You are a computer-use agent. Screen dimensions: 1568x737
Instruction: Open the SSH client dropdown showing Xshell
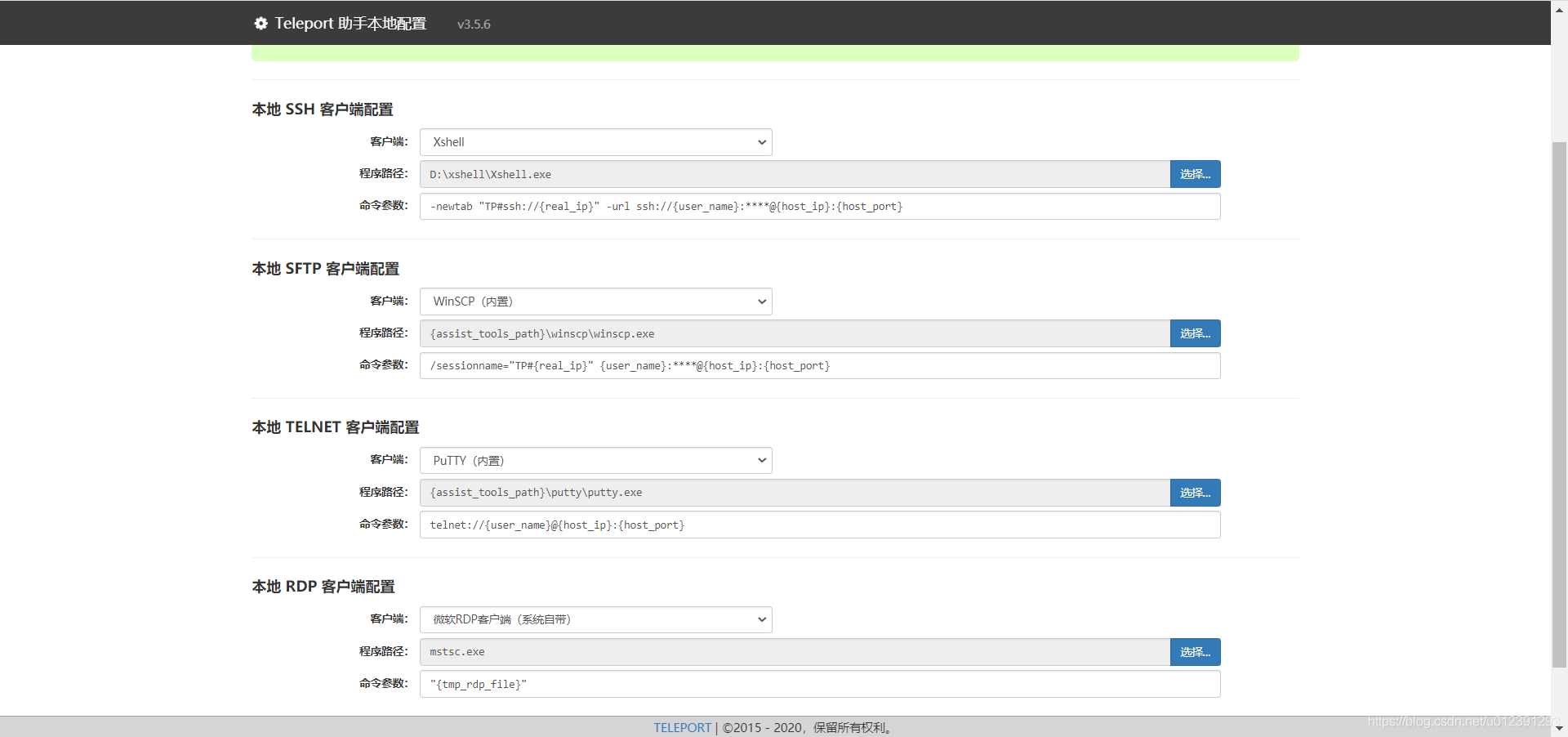pyautogui.click(x=596, y=142)
